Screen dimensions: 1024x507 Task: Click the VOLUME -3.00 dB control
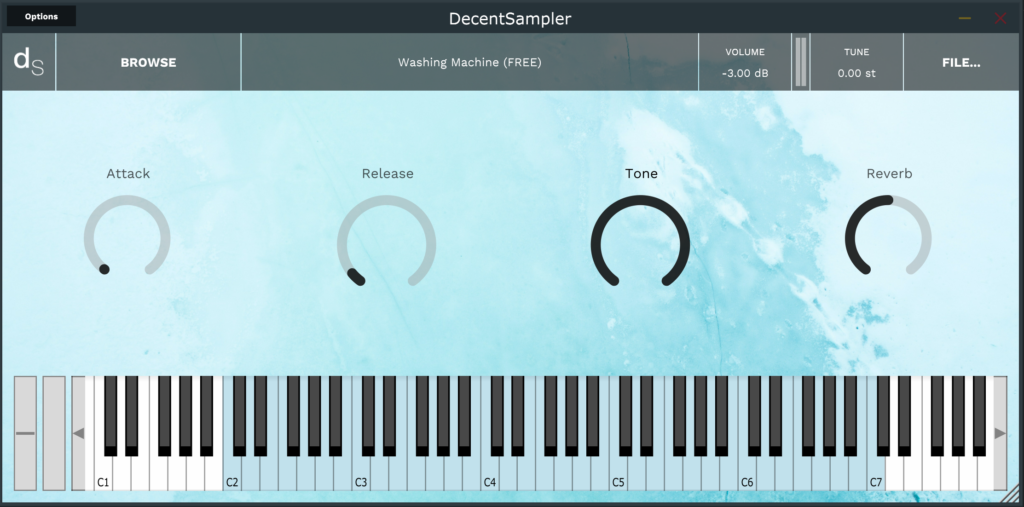click(x=745, y=62)
